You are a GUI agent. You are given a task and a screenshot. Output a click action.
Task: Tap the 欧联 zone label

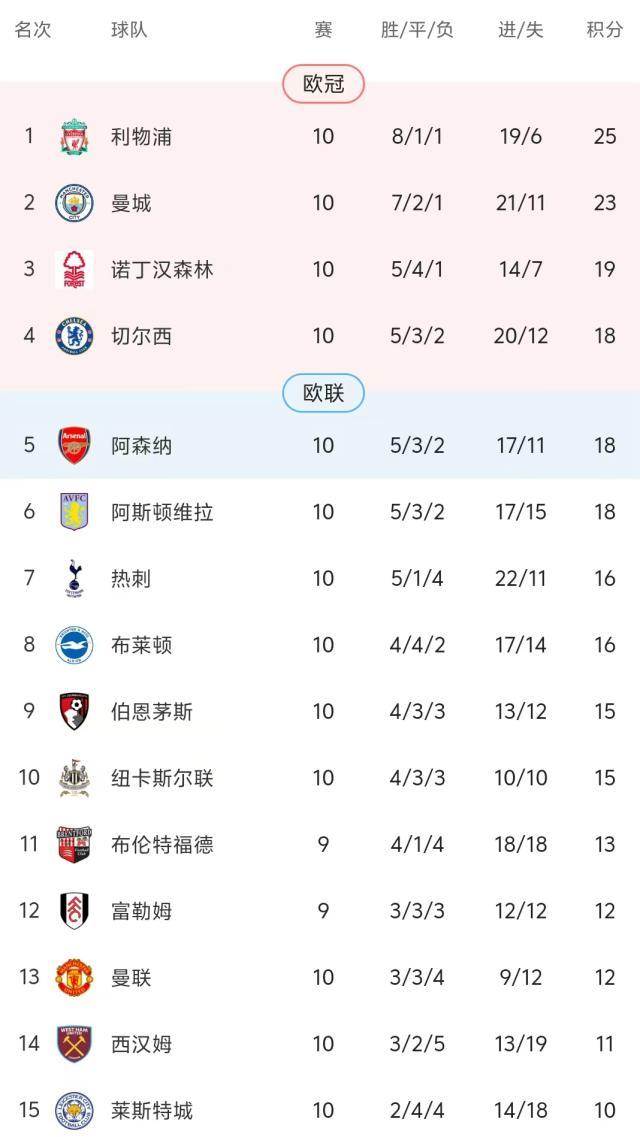pyautogui.click(x=323, y=393)
